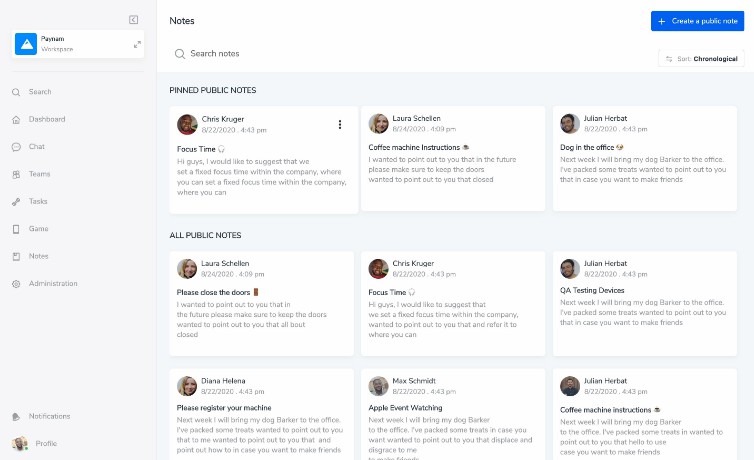Open the Sort: Chronological dropdown
This screenshot has width=754, height=460.
(701, 59)
